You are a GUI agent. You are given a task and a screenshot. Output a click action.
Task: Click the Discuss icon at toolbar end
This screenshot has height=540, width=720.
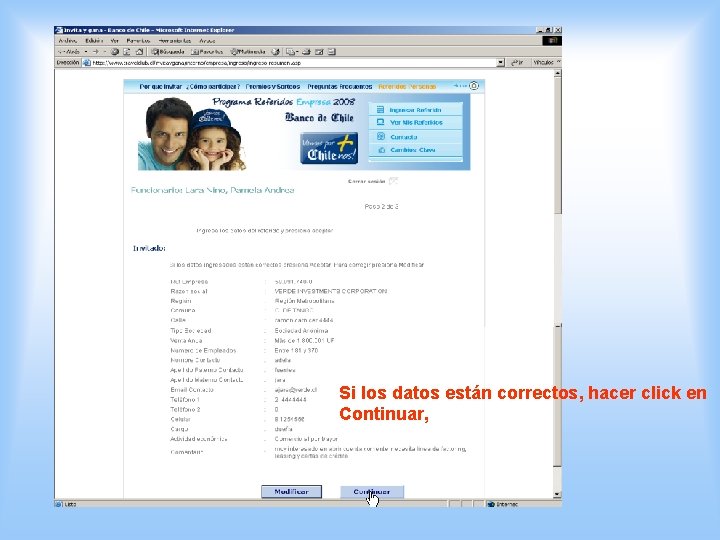(332, 52)
